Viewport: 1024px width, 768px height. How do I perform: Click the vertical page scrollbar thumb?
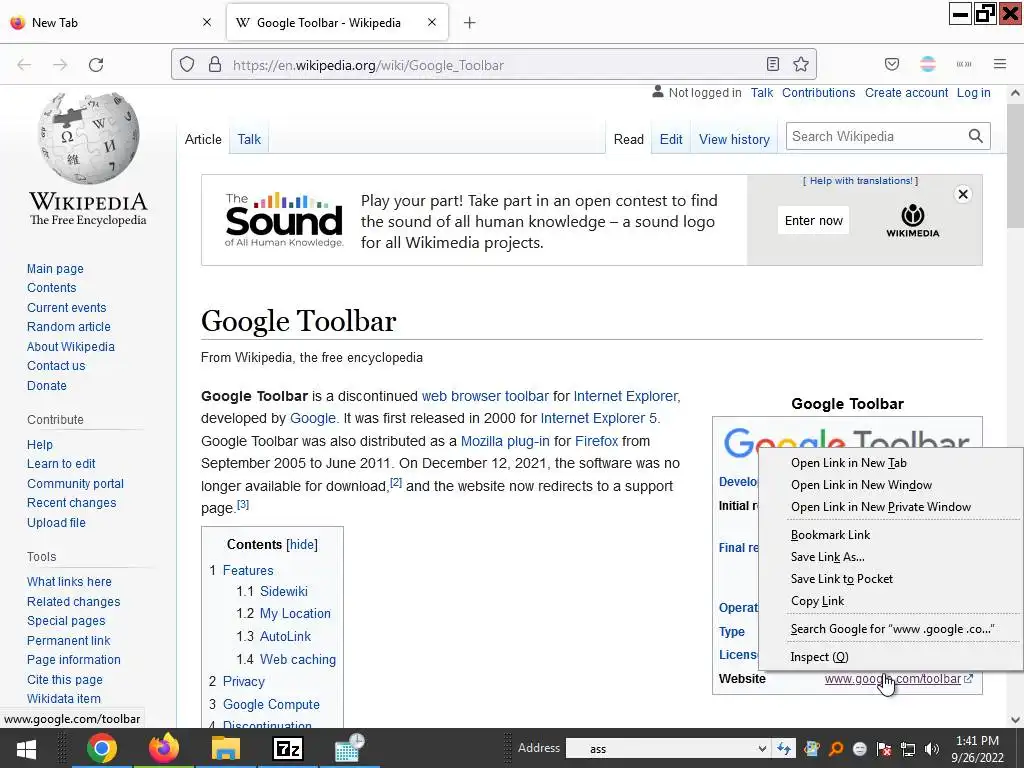(x=1015, y=165)
